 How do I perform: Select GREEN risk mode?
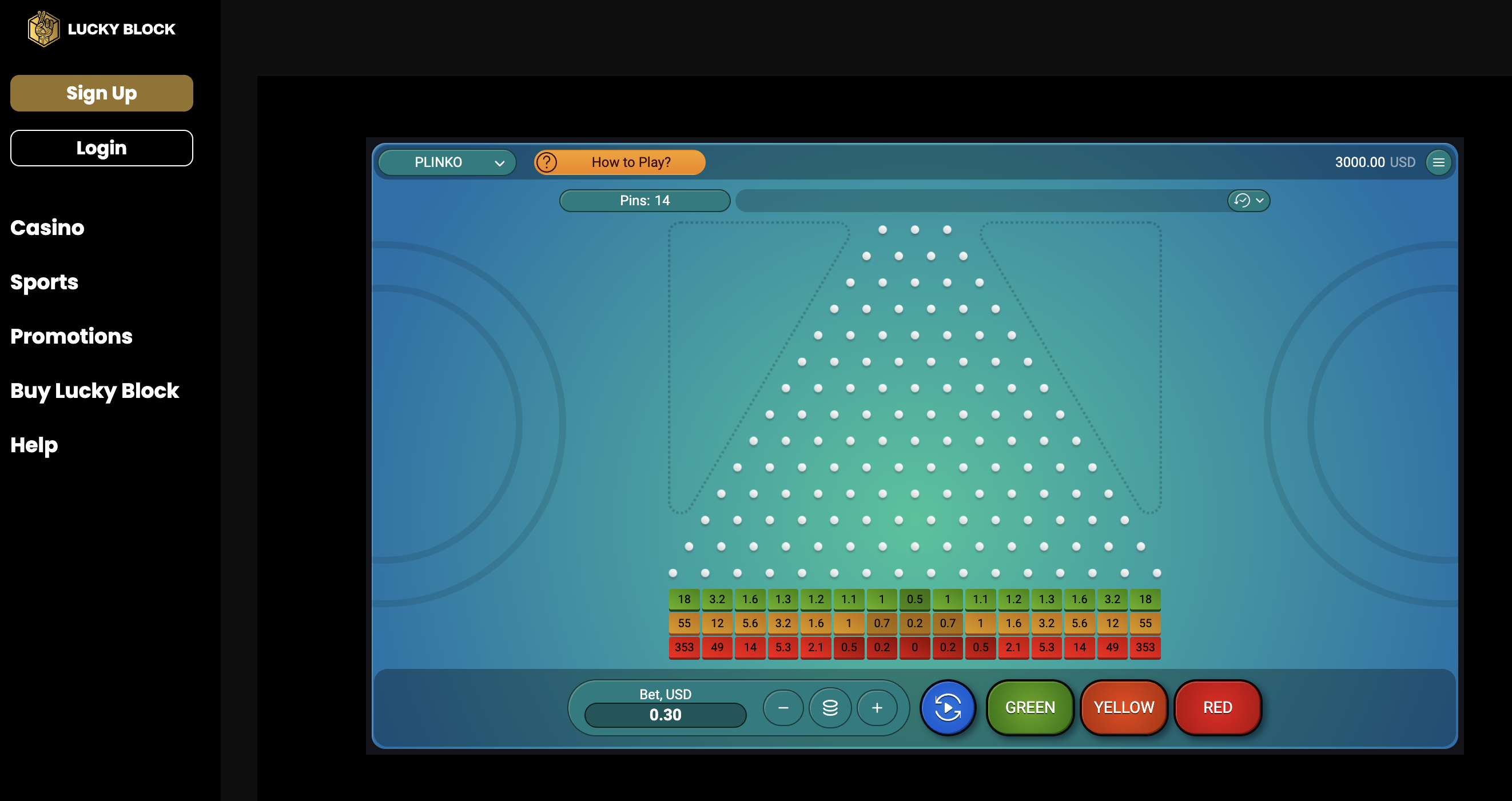[x=1029, y=707]
